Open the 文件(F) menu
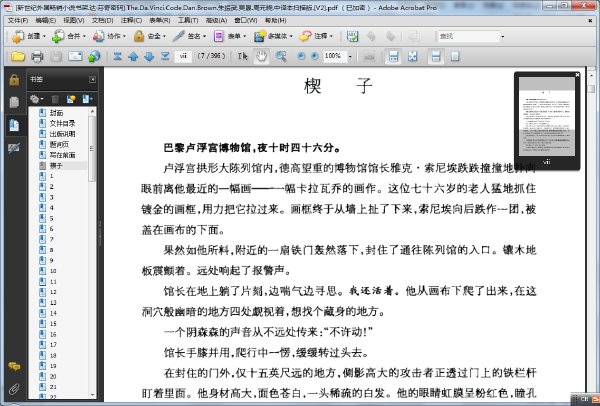The width and height of the screenshot is (600, 406). point(18,20)
